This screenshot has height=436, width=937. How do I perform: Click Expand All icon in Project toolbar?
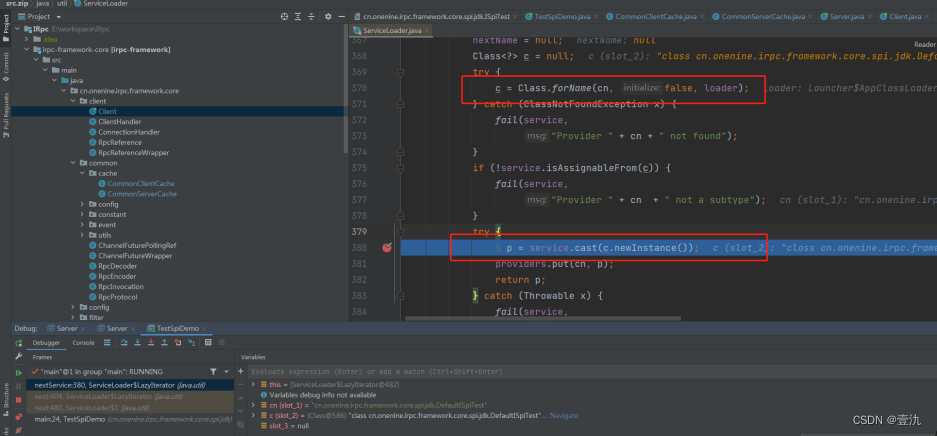pos(298,17)
